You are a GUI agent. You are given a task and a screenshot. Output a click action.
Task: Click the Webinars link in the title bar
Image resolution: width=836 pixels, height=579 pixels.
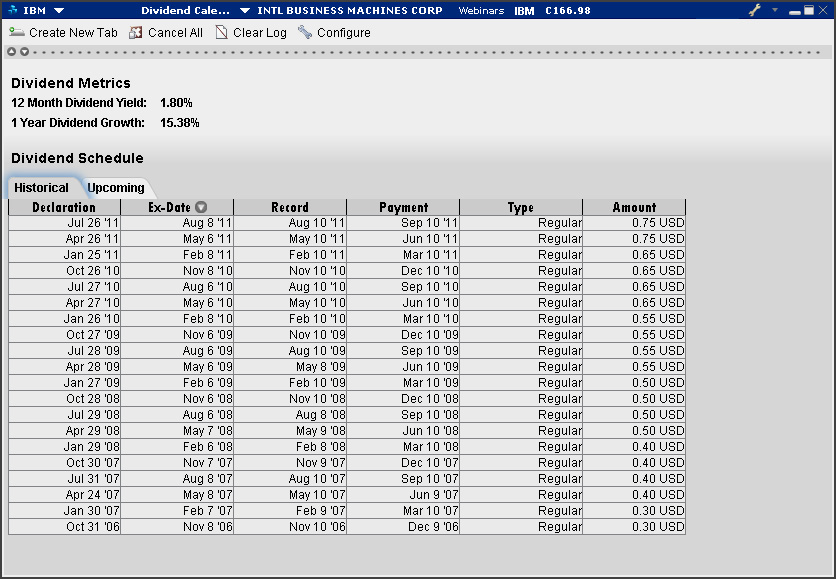coord(481,11)
